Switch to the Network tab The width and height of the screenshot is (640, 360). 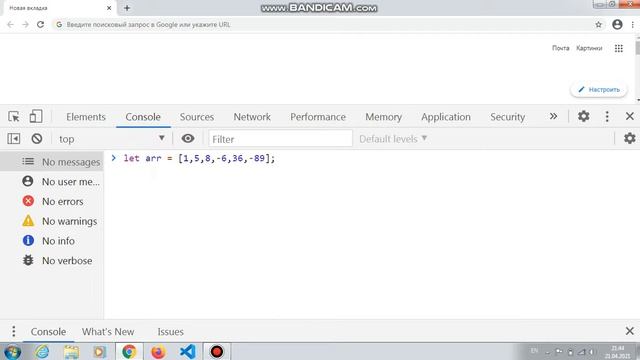(x=252, y=117)
